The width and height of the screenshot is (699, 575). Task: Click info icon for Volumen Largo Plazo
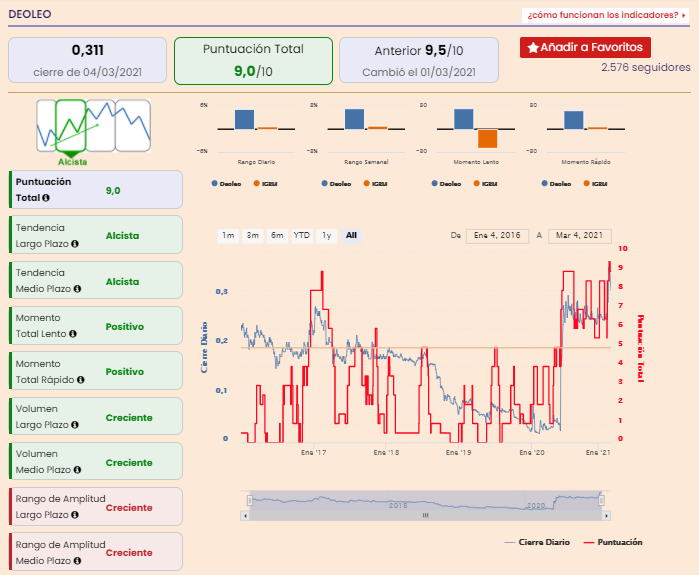coord(75,425)
